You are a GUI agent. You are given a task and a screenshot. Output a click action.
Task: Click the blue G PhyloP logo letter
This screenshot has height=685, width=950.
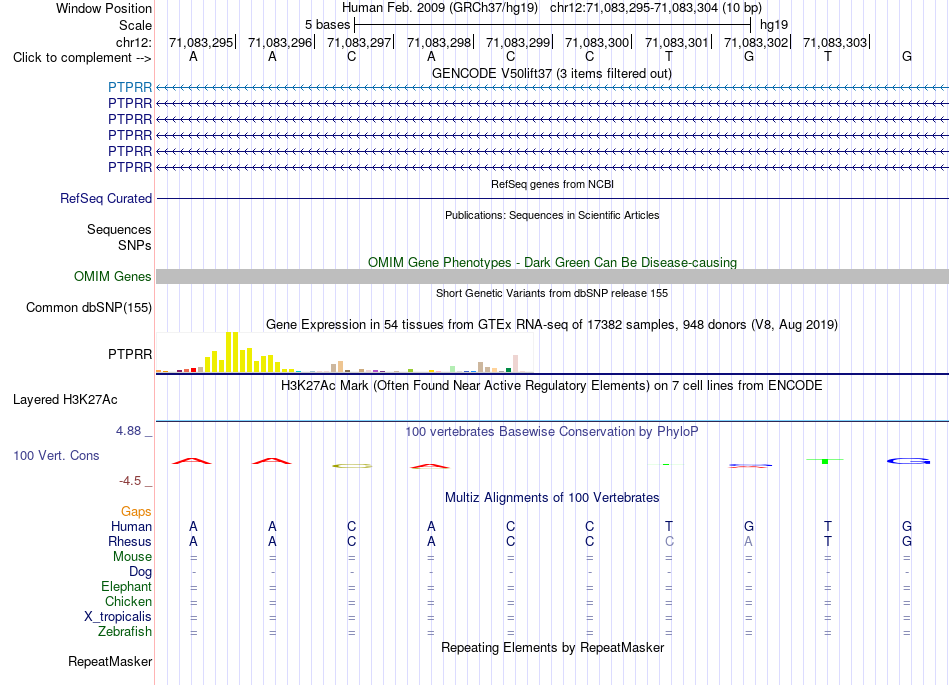(x=908, y=461)
